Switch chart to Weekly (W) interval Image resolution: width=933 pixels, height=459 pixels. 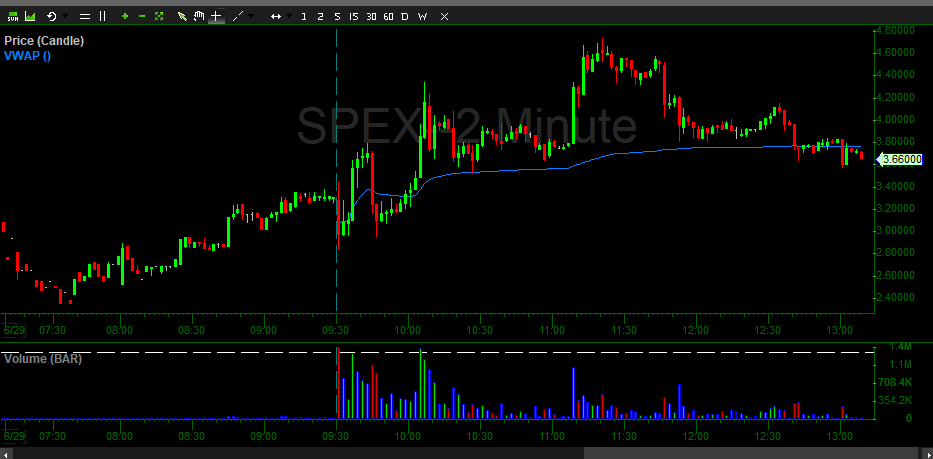click(422, 17)
